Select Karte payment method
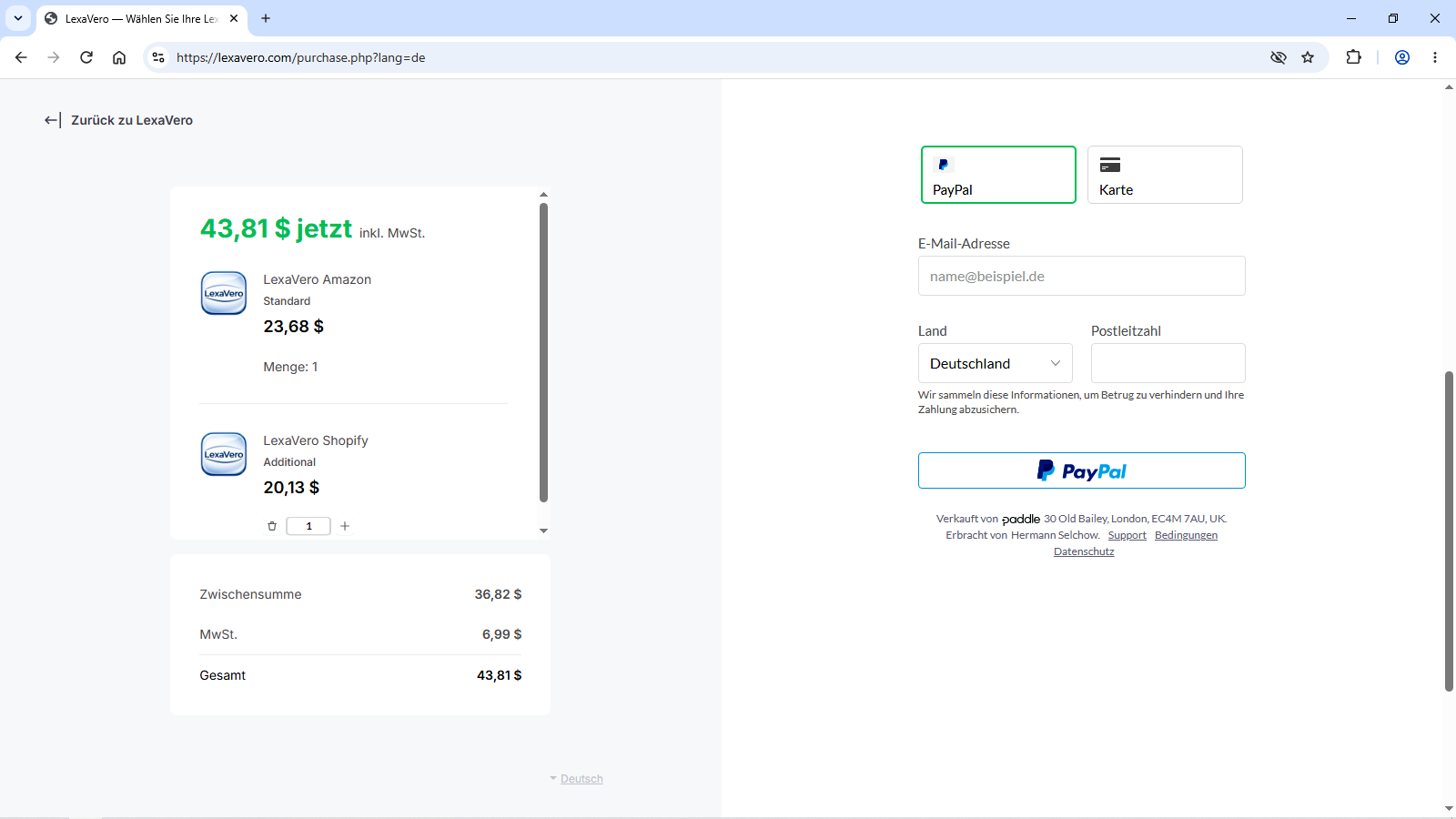1456x819 pixels. pos(1165,175)
